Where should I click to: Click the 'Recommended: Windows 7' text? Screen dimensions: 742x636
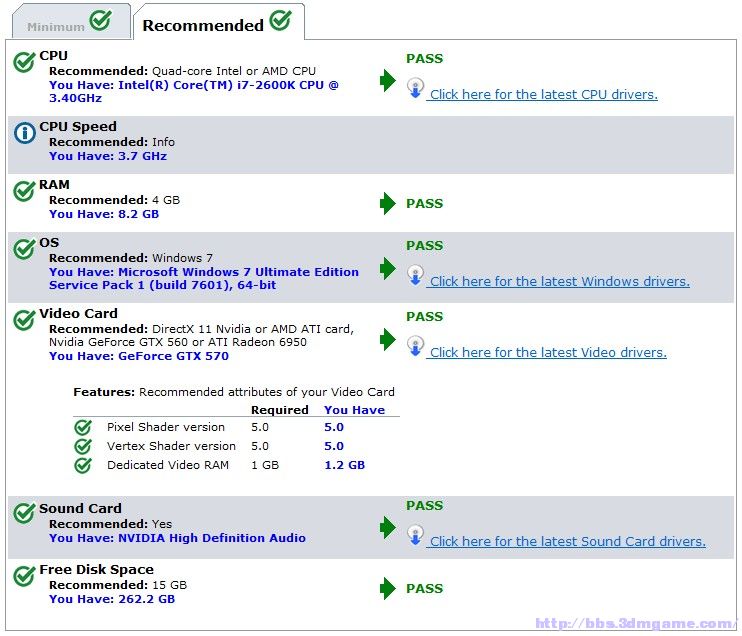(131, 258)
